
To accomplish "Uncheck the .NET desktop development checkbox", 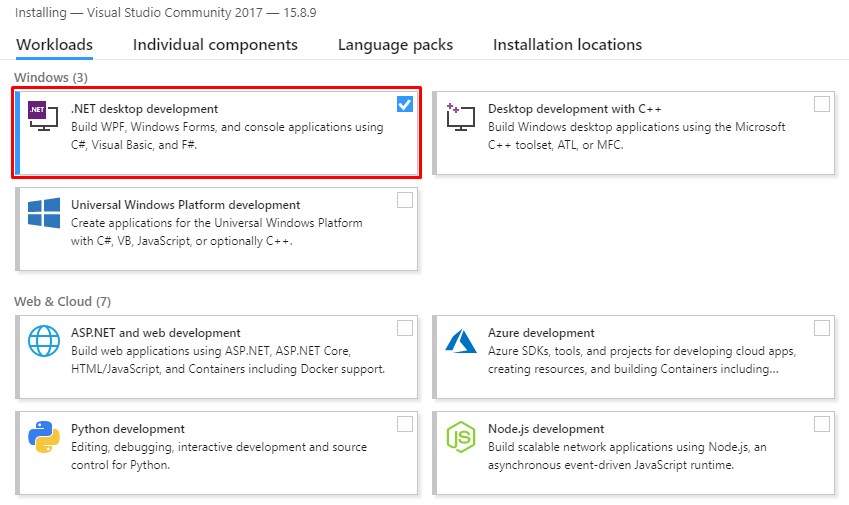I will [404, 104].
